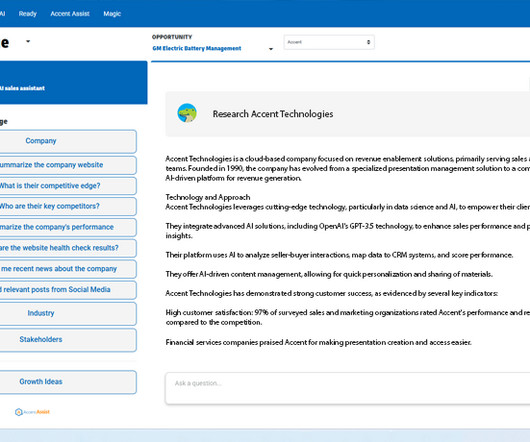The width and height of the screenshot is (530, 442).
Task: Click the OPPORTUNITY label
Action: pos(172,37)
